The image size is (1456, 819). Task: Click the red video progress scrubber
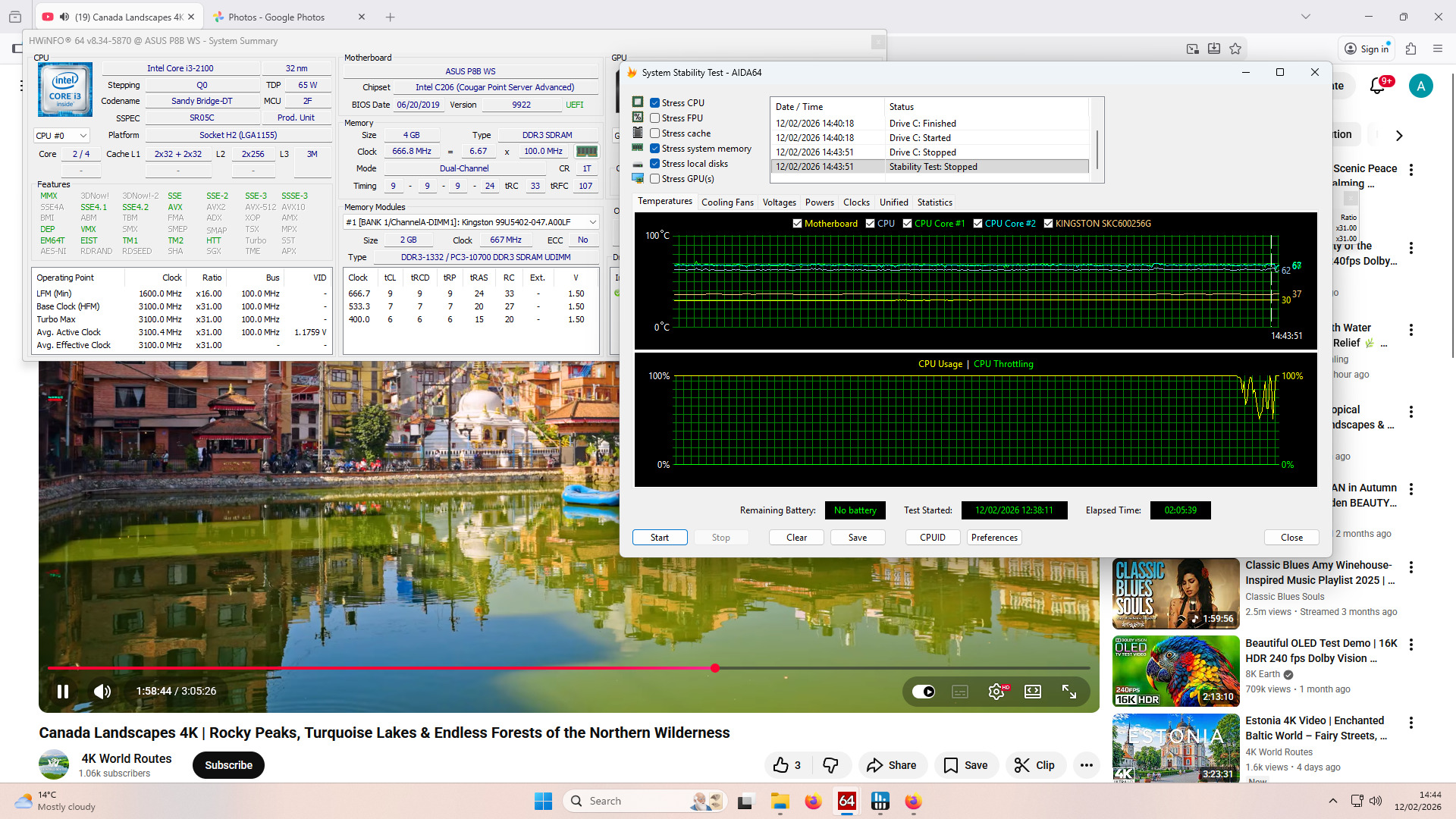click(x=715, y=668)
